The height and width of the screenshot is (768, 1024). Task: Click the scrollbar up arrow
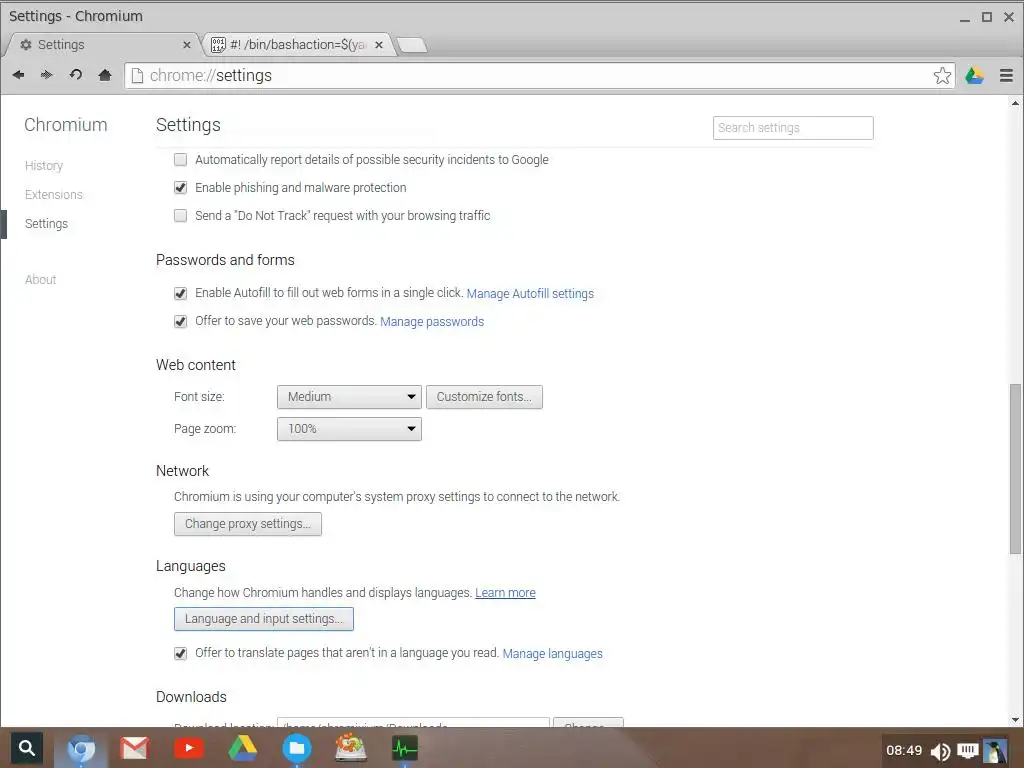(1015, 103)
